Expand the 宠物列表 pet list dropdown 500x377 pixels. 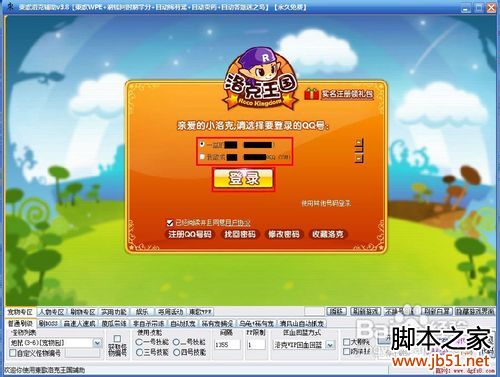pos(97,342)
